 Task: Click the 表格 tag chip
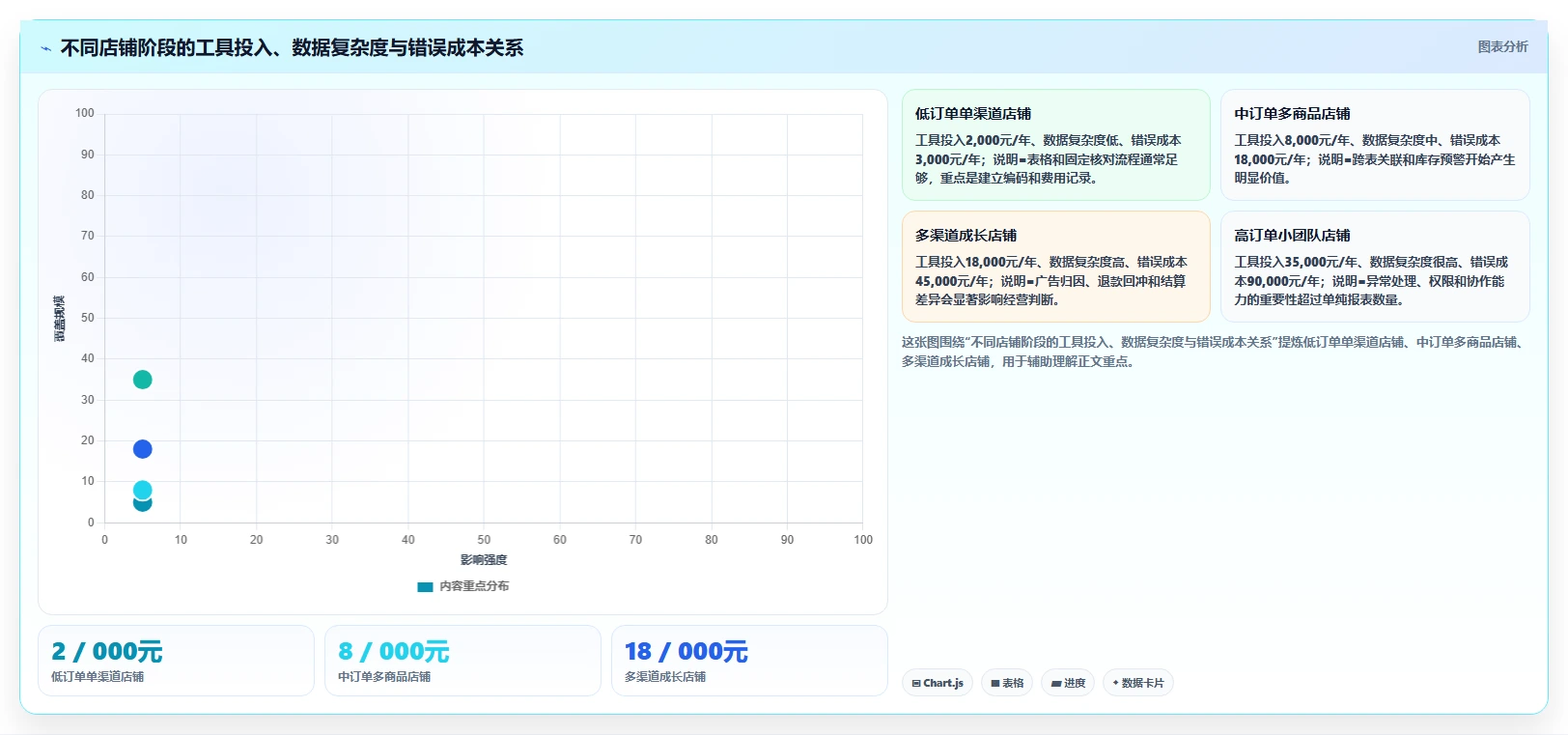coord(1007,683)
